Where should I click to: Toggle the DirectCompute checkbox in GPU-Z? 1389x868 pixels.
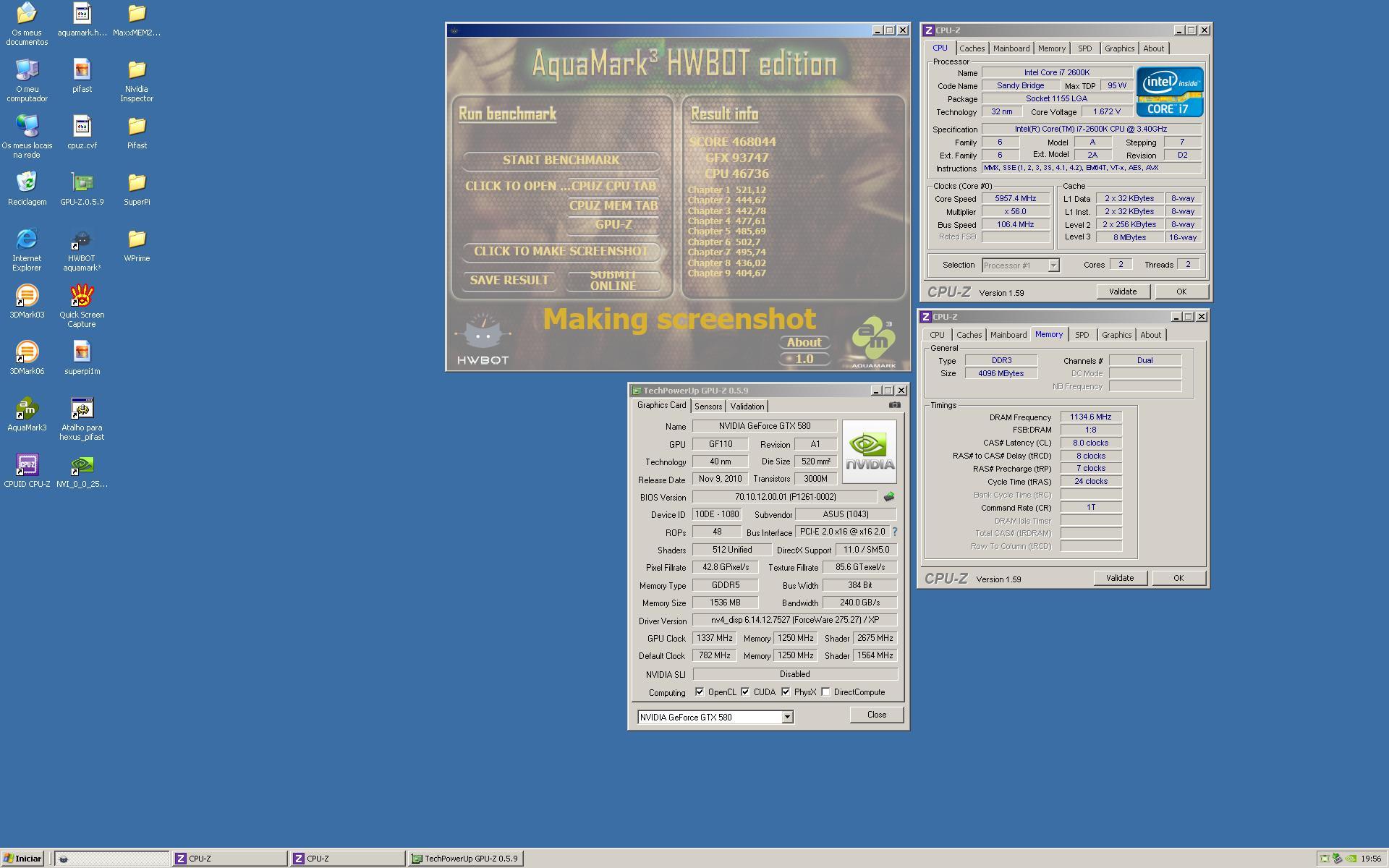[x=825, y=692]
